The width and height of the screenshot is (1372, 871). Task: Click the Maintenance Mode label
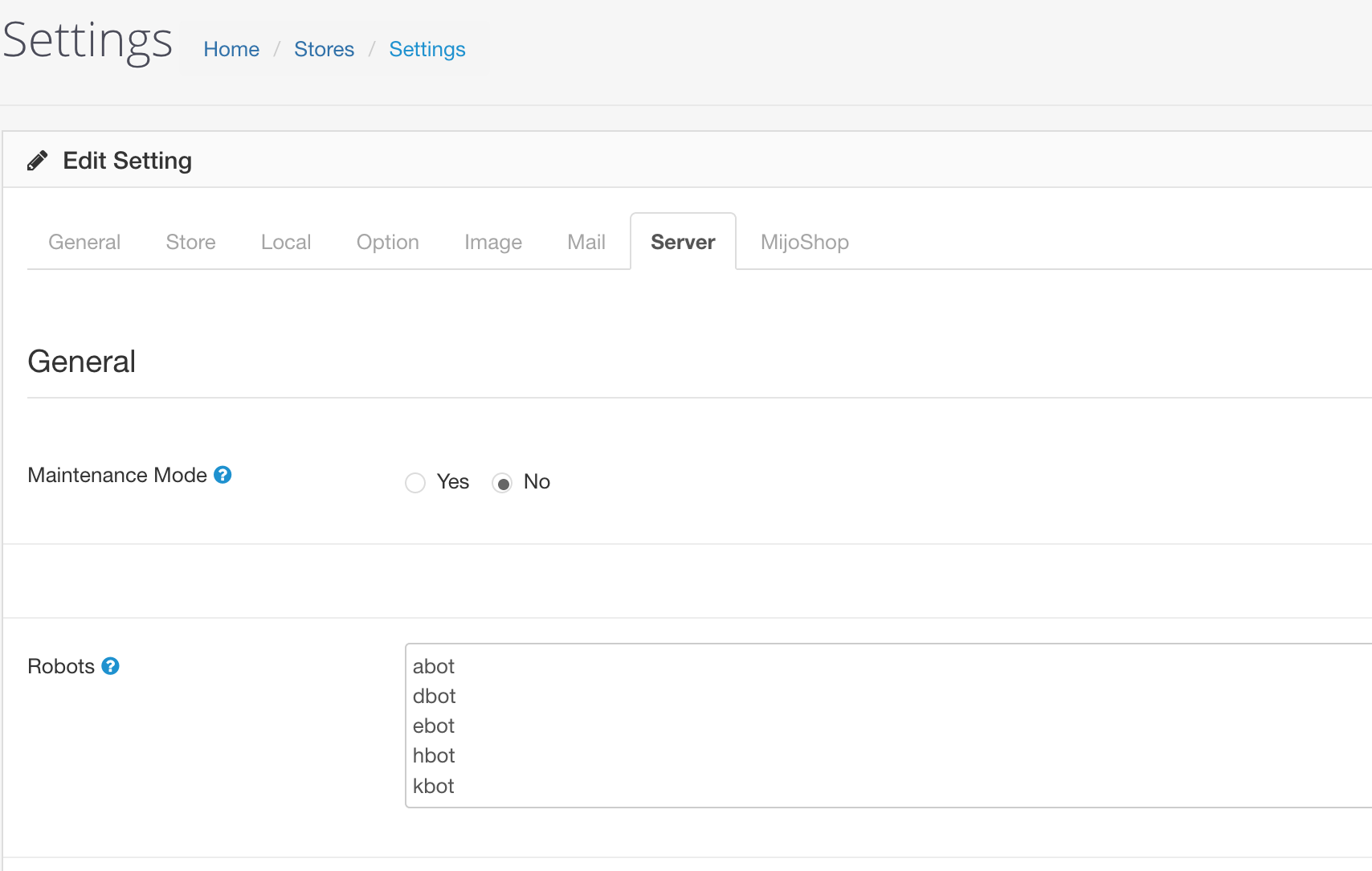coord(117,475)
